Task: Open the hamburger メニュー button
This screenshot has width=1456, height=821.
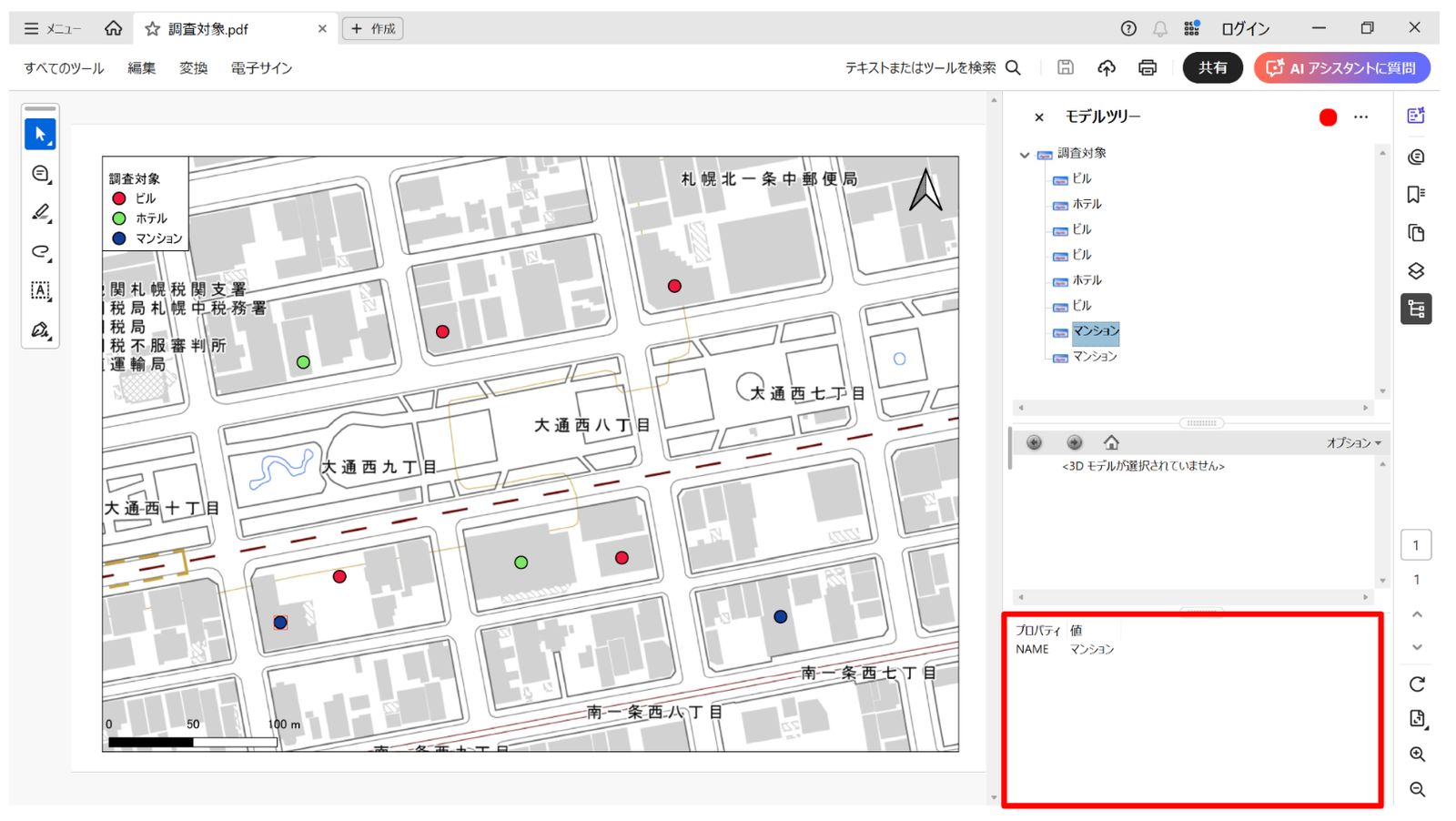Action: point(52,29)
